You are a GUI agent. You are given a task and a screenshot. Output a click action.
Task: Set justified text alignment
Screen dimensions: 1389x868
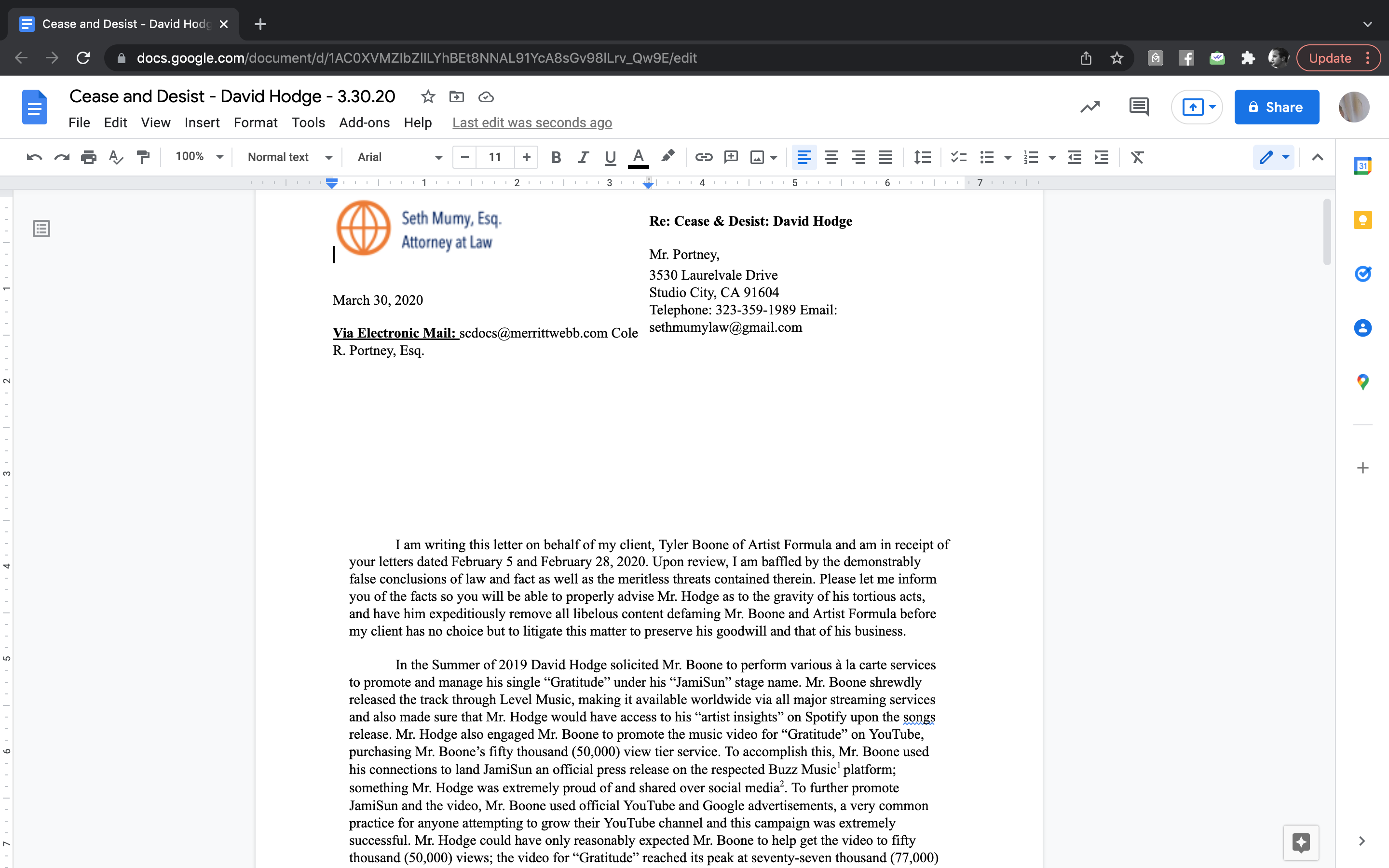(x=885, y=157)
